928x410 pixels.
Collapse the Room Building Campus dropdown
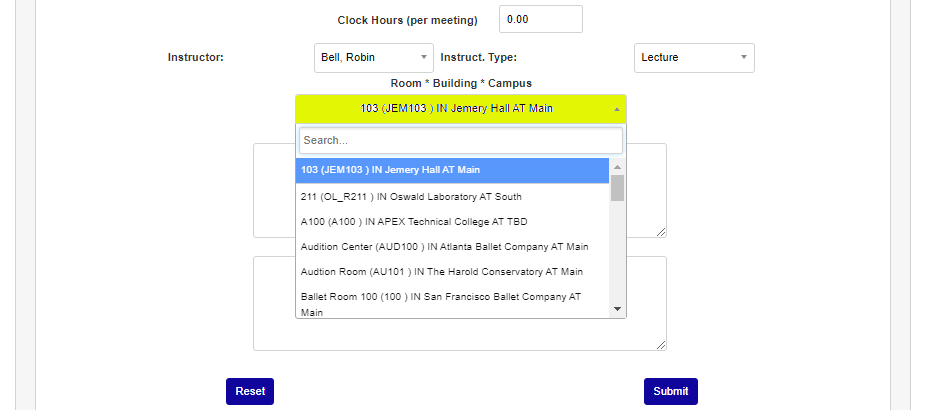pyautogui.click(x=460, y=109)
